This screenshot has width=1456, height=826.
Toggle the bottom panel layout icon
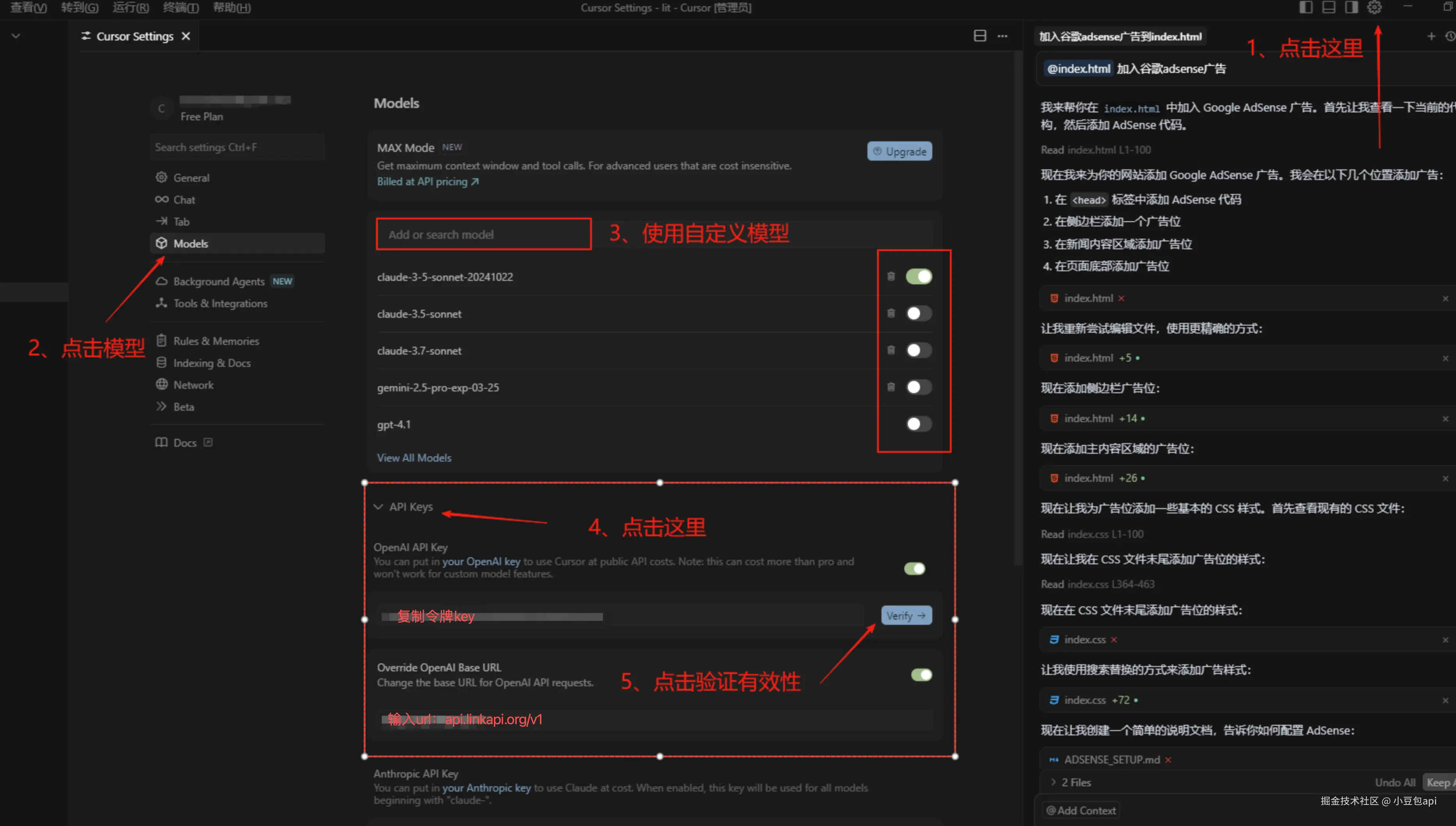(x=1328, y=7)
